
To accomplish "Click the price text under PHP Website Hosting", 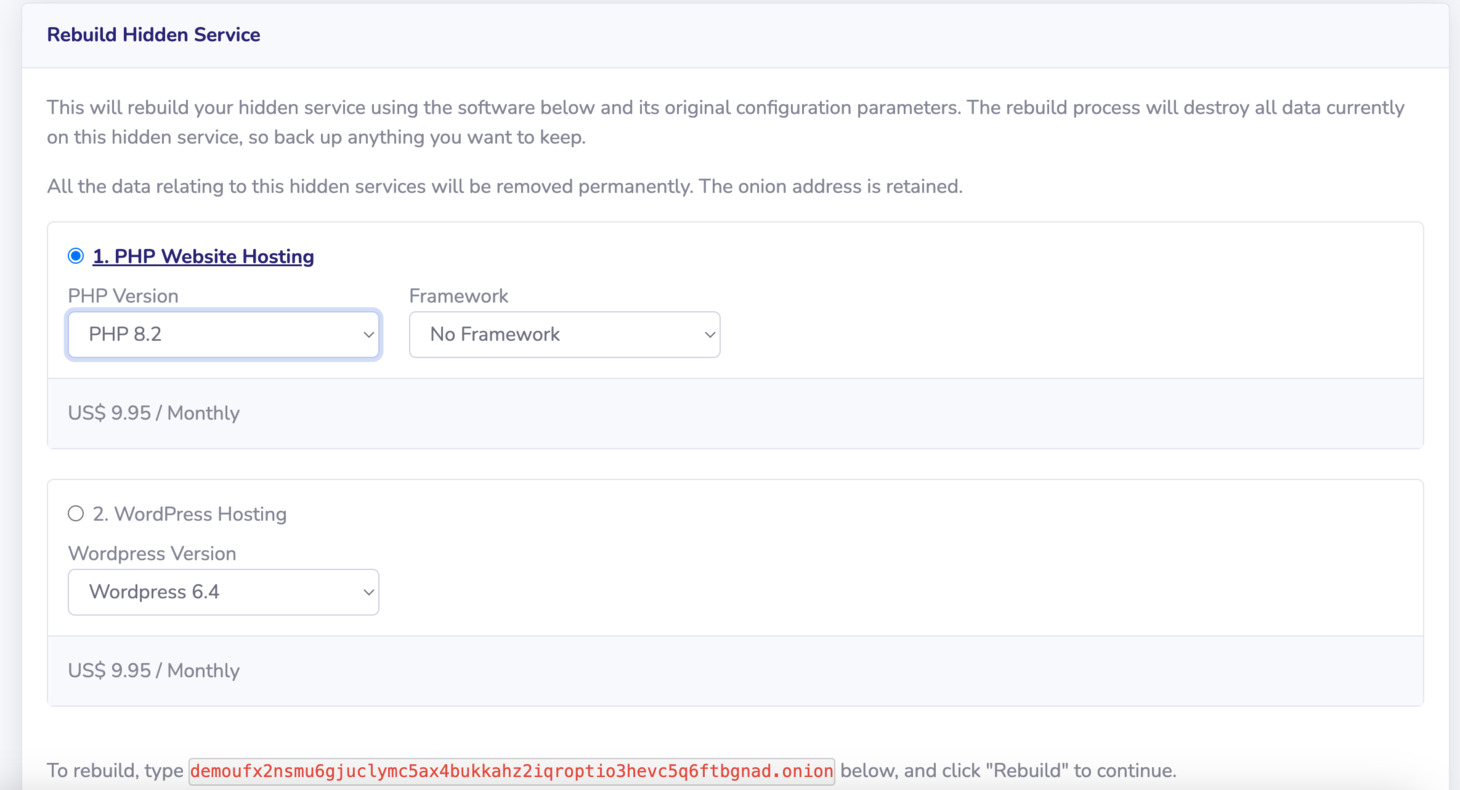I will pyautogui.click(x=154, y=413).
